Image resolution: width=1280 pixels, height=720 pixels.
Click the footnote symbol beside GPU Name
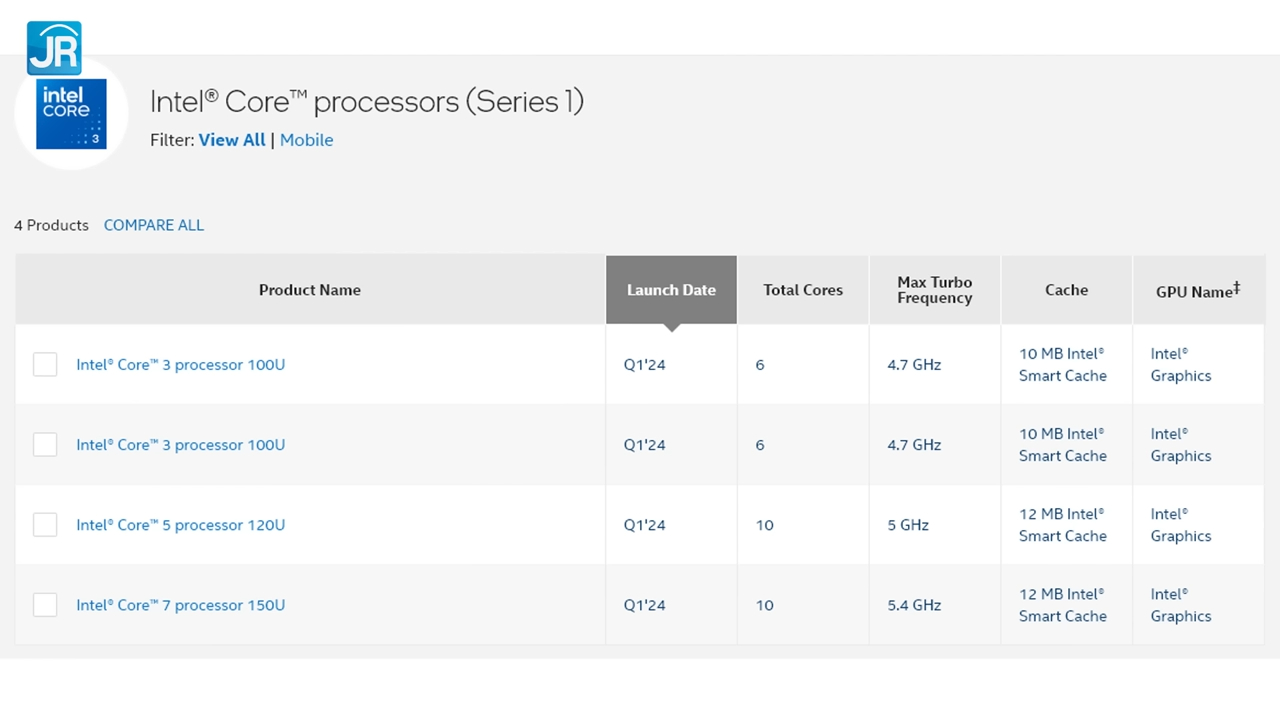coord(1236,286)
